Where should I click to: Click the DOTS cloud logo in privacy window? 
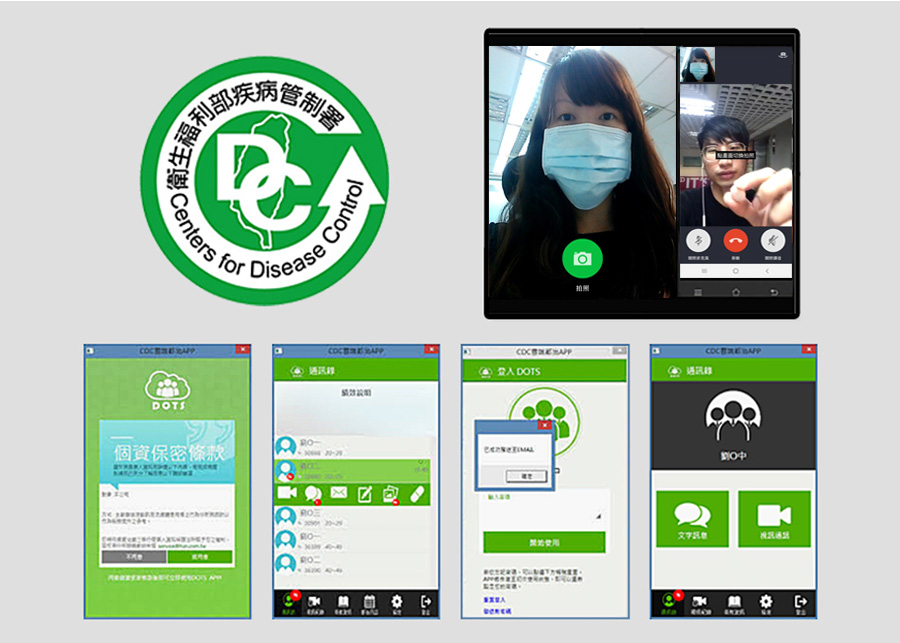pyautogui.click(x=168, y=390)
